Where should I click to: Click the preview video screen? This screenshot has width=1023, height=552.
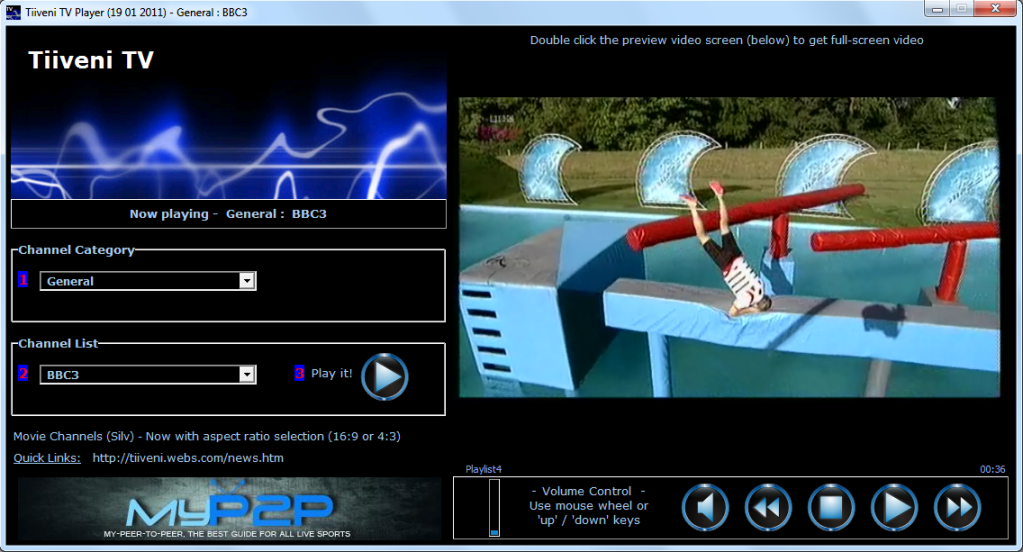pyautogui.click(x=729, y=247)
